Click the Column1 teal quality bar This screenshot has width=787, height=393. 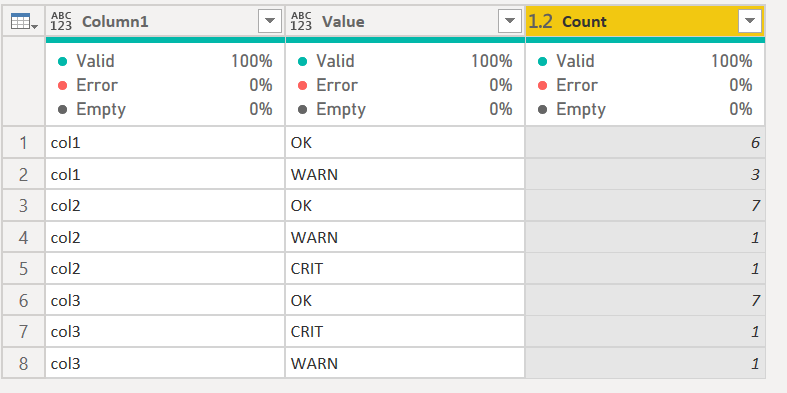pyautogui.click(x=165, y=40)
